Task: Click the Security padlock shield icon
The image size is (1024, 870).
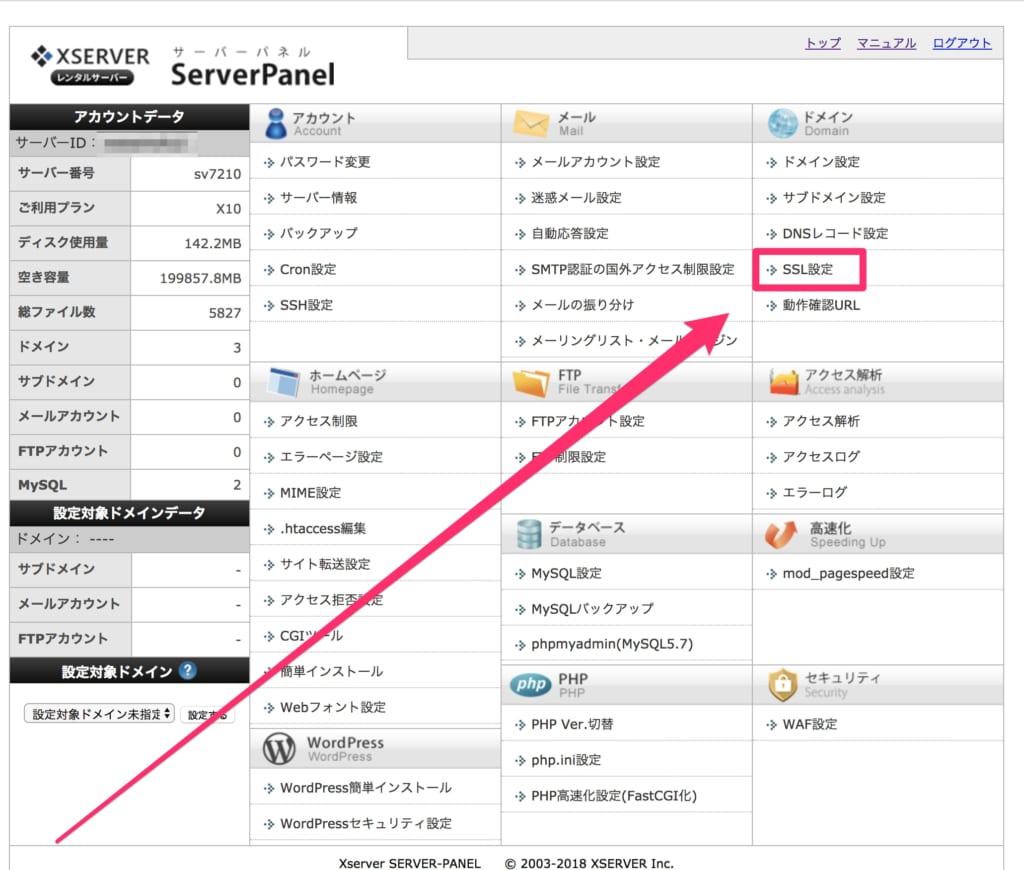Action: pos(782,685)
